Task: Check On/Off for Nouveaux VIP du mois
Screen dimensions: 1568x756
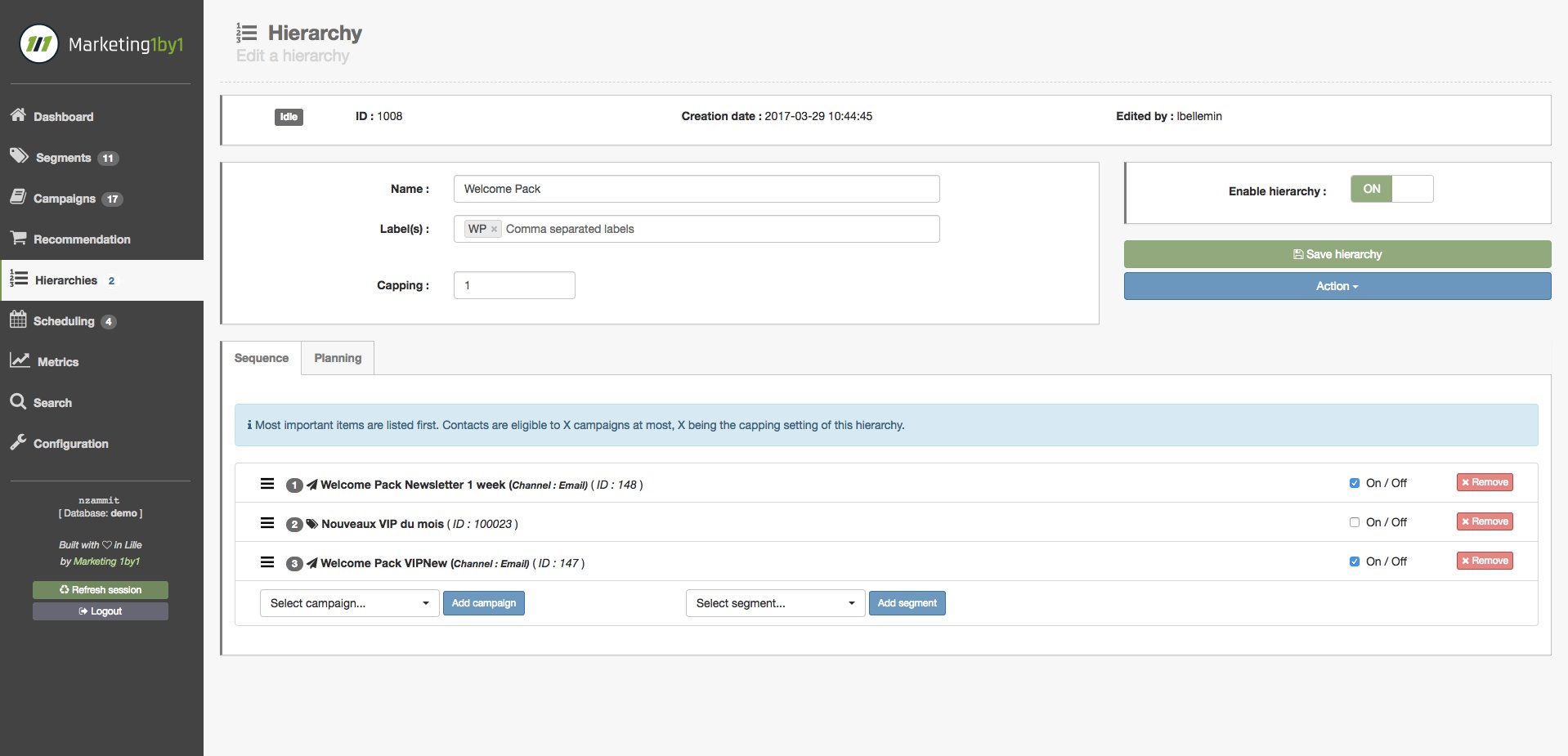Action: 1355,522
